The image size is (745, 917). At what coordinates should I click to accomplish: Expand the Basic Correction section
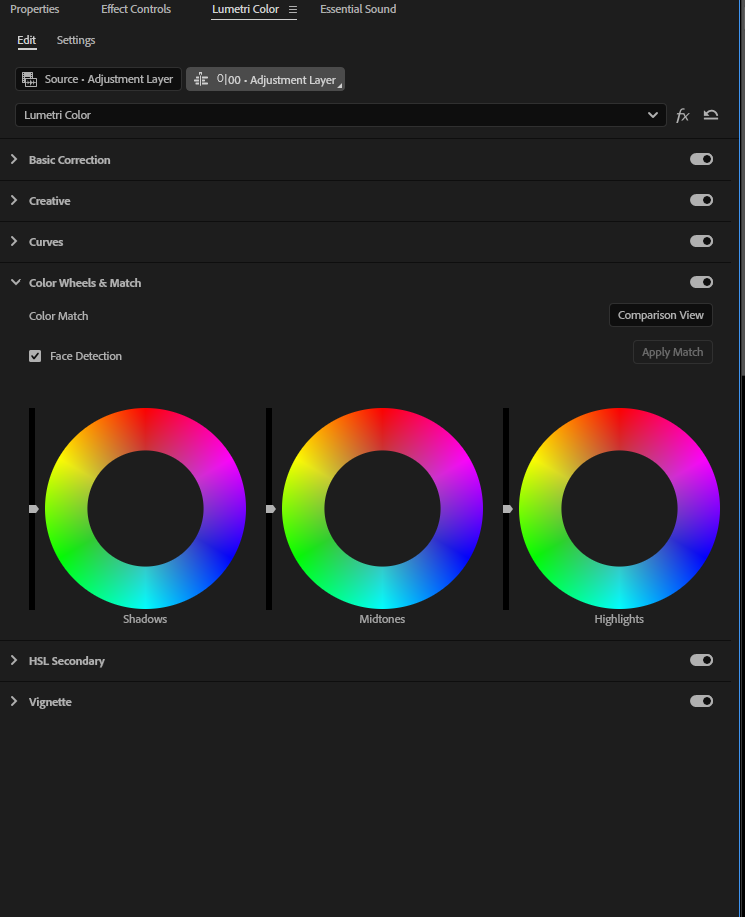(14, 159)
